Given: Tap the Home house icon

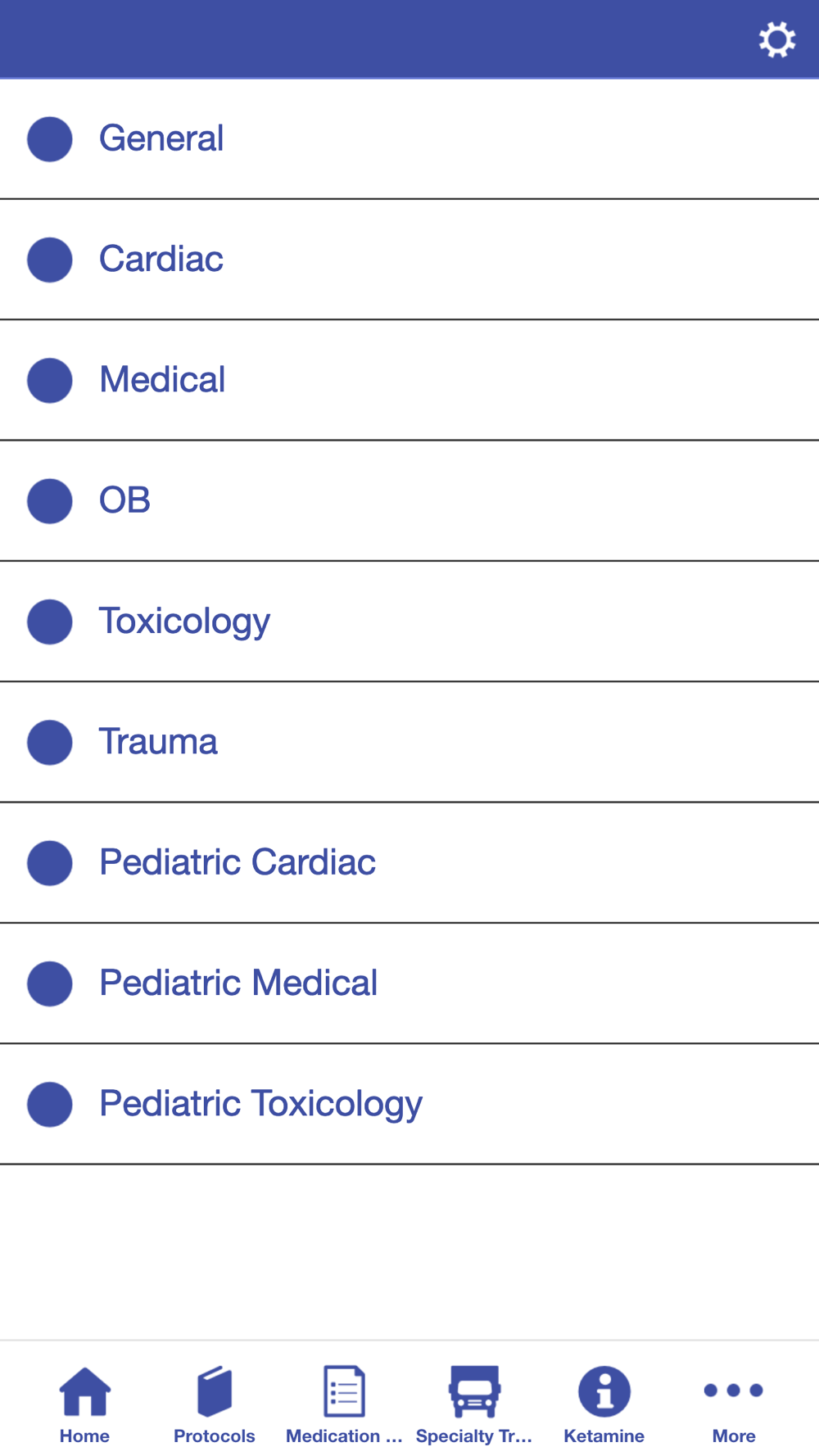Looking at the screenshot, I should point(84,1390).
